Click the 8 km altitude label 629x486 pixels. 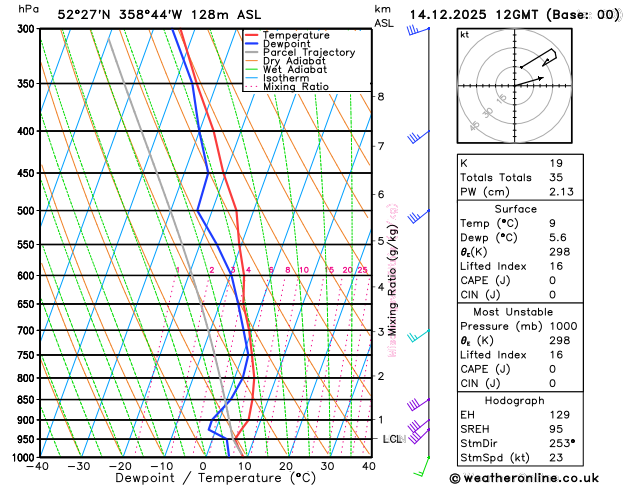[x=381, y=97]
